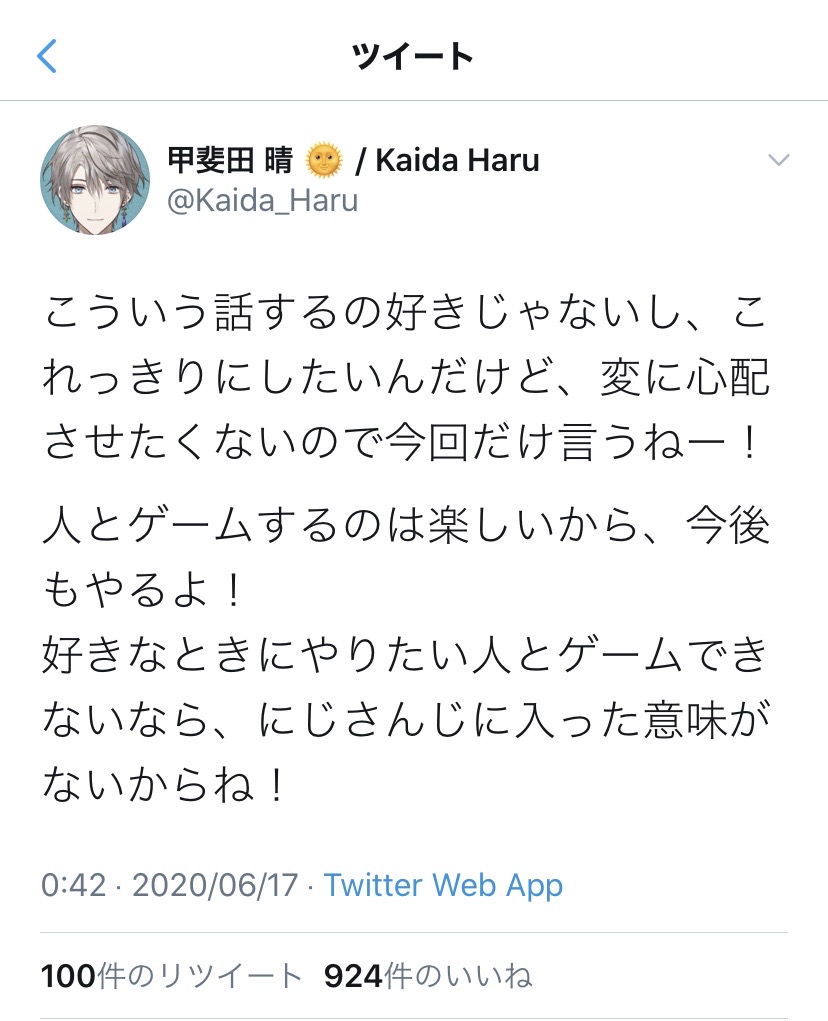The height and width of the screenshot is (1021, 828).
Task: Open tweet options chevron menu
Action: coord(779,160)
